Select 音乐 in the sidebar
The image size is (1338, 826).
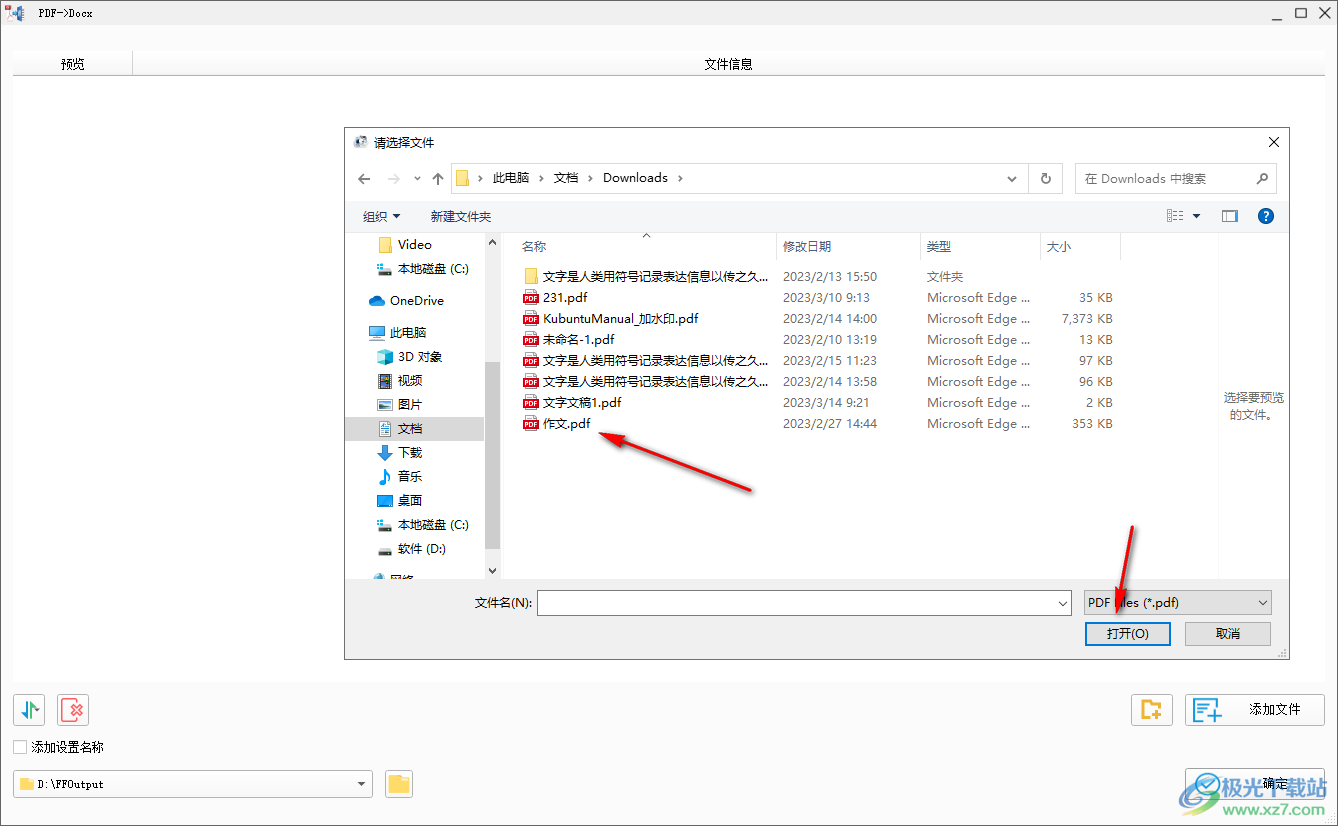tap(399, 476)
